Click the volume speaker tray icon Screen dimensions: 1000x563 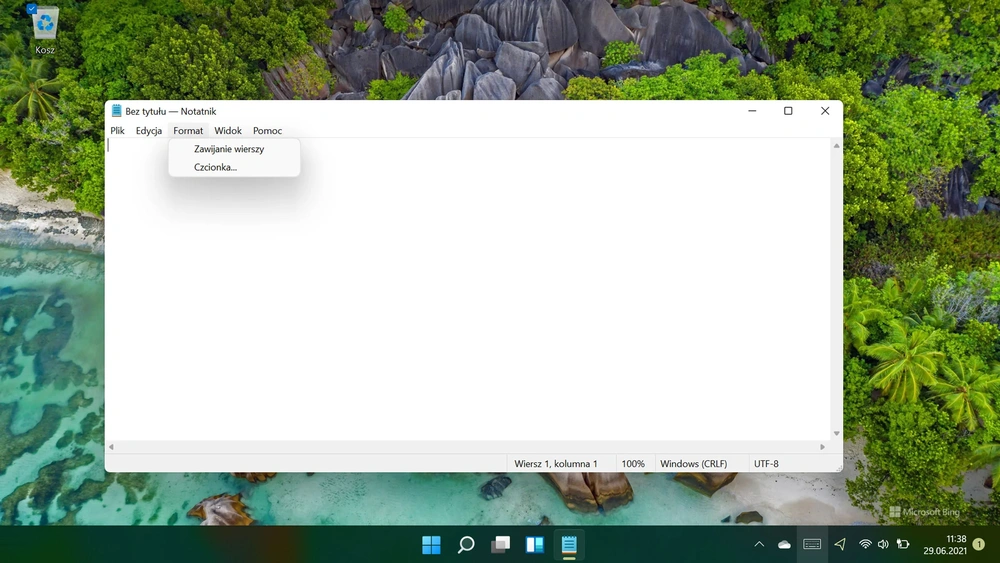pyautogui.click(x=883, y=545)
